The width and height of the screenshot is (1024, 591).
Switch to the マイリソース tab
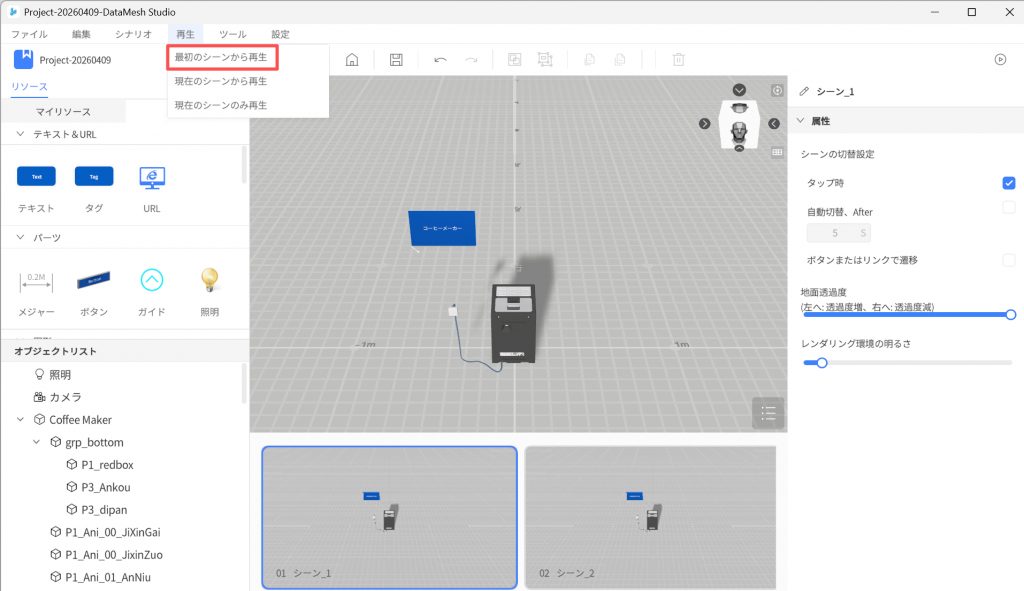63,112
